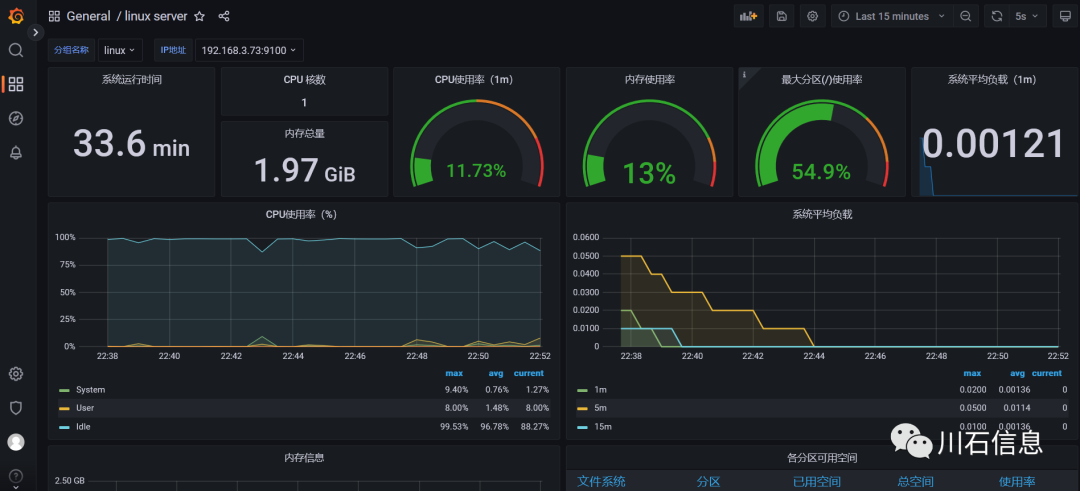Click the 1.97 GiB memory total value
The width and height of the screenshot is (1080, 491).
point(304,169)
